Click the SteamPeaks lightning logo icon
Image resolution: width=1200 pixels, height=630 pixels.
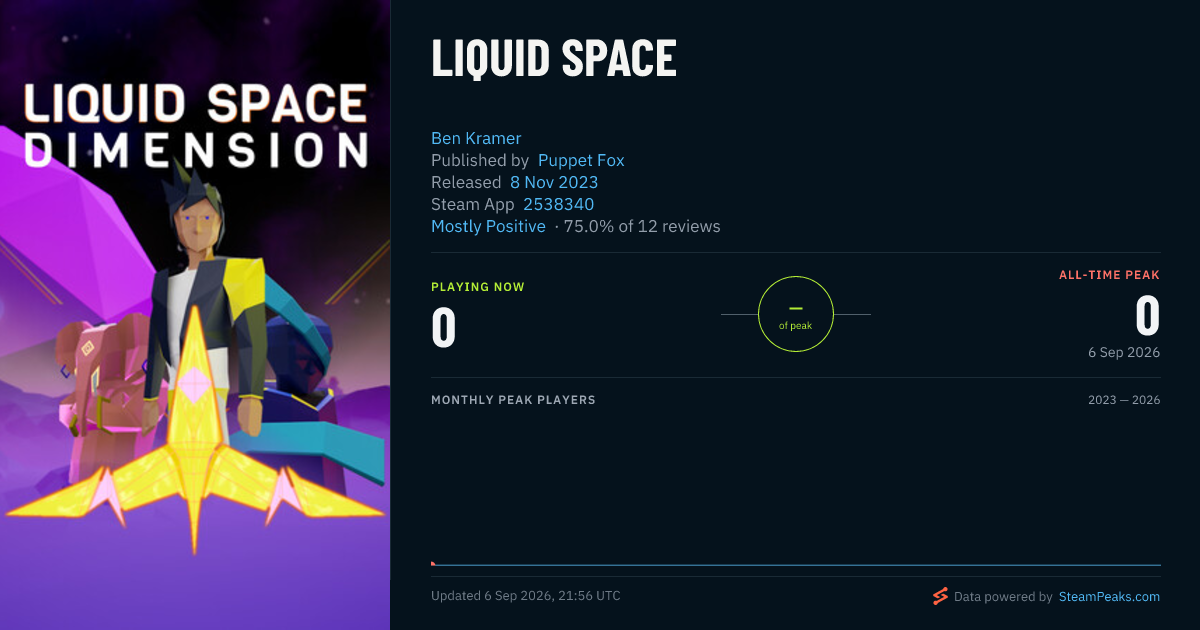tap(940, 596)
